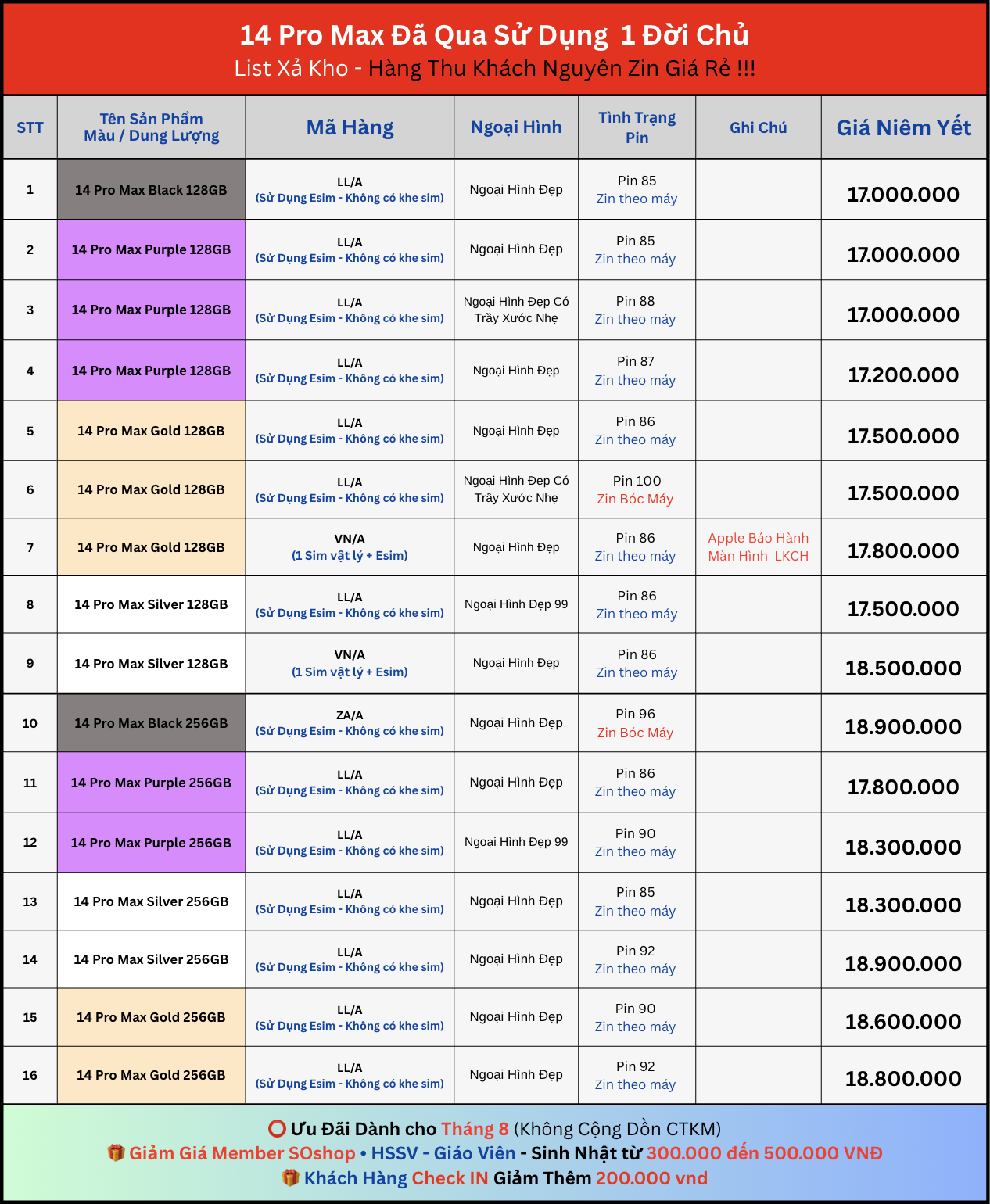Select the "VN/A" code in row 7
990x1204 pixels.
[x=350, y=539]
